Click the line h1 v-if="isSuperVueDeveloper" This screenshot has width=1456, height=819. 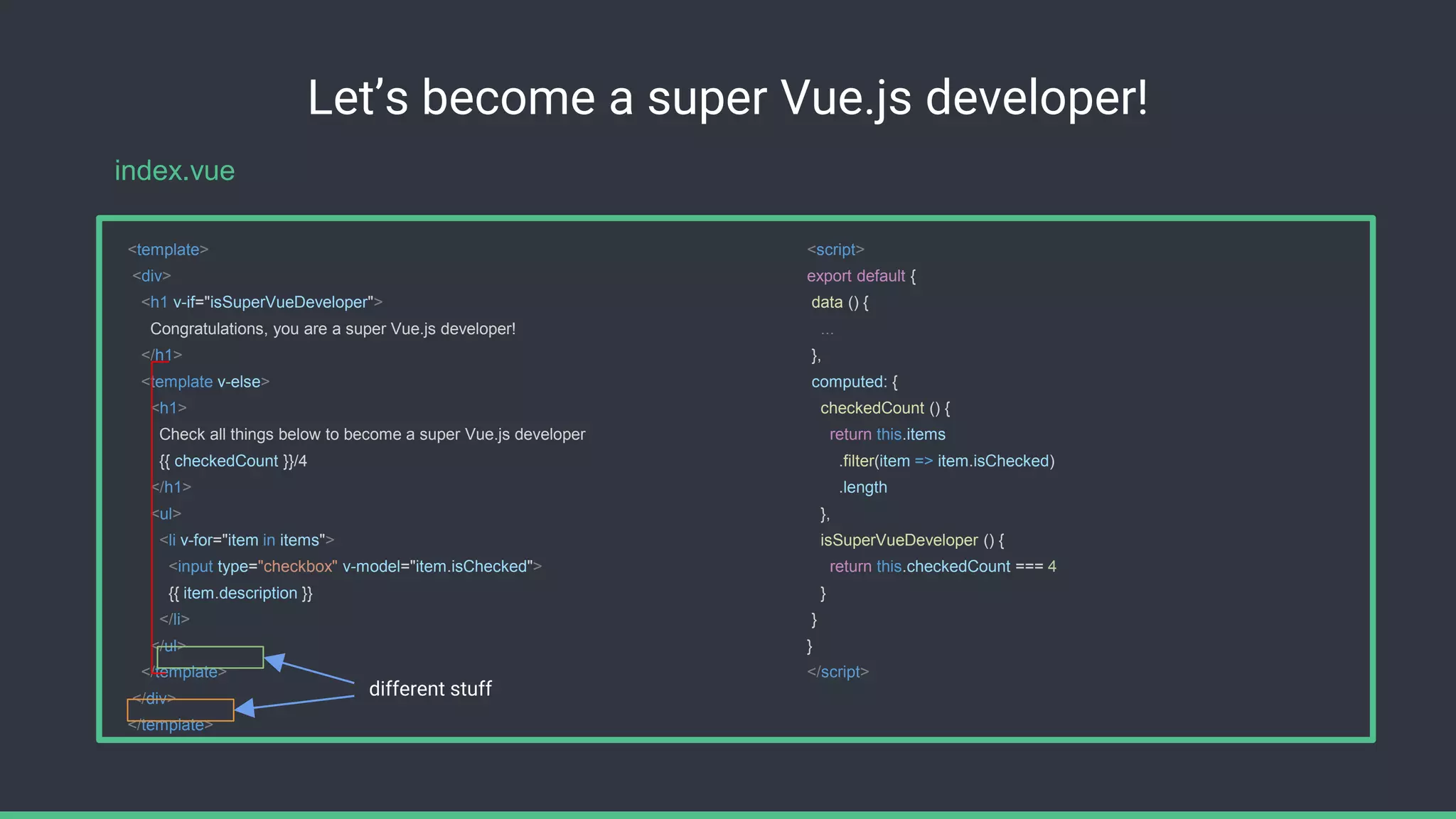262,302
